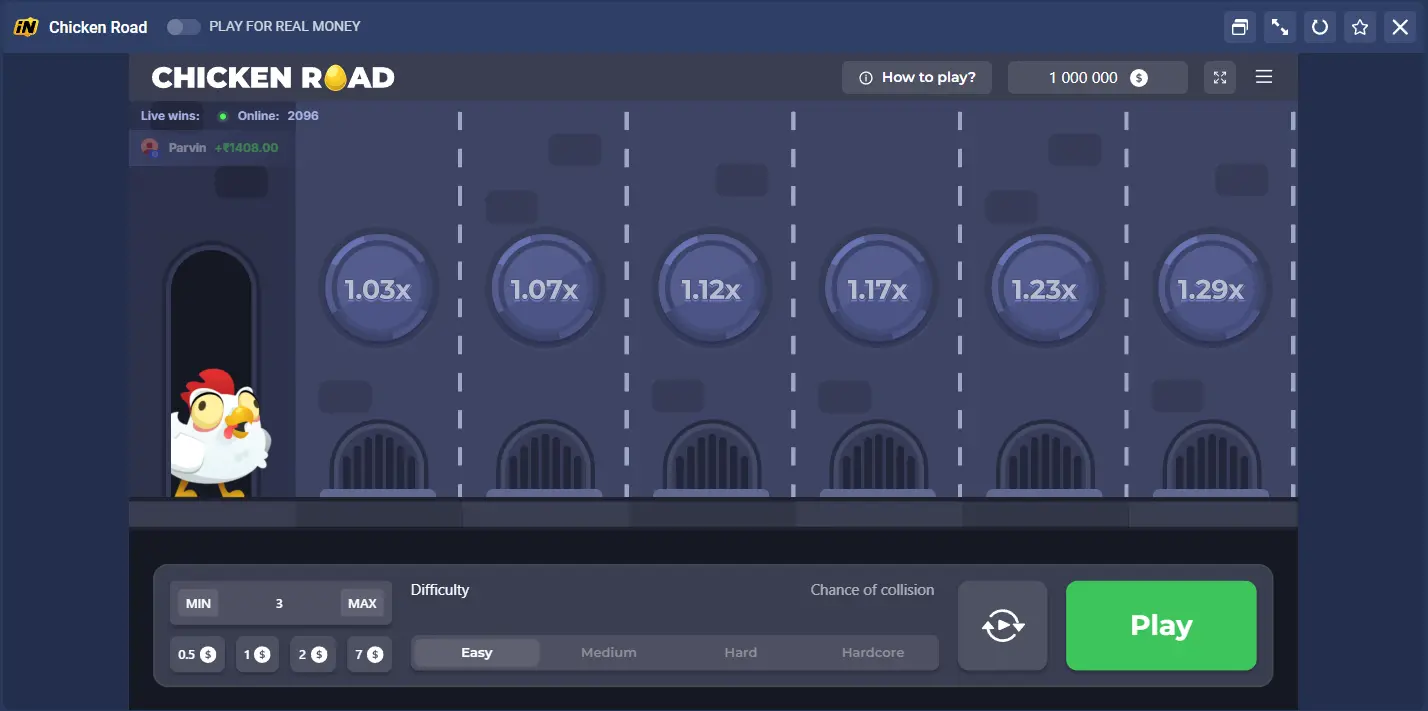Viewport: 1428px width, 711px height.
Task: Select Hardcore difficulty
Action: tap(872, 653)
